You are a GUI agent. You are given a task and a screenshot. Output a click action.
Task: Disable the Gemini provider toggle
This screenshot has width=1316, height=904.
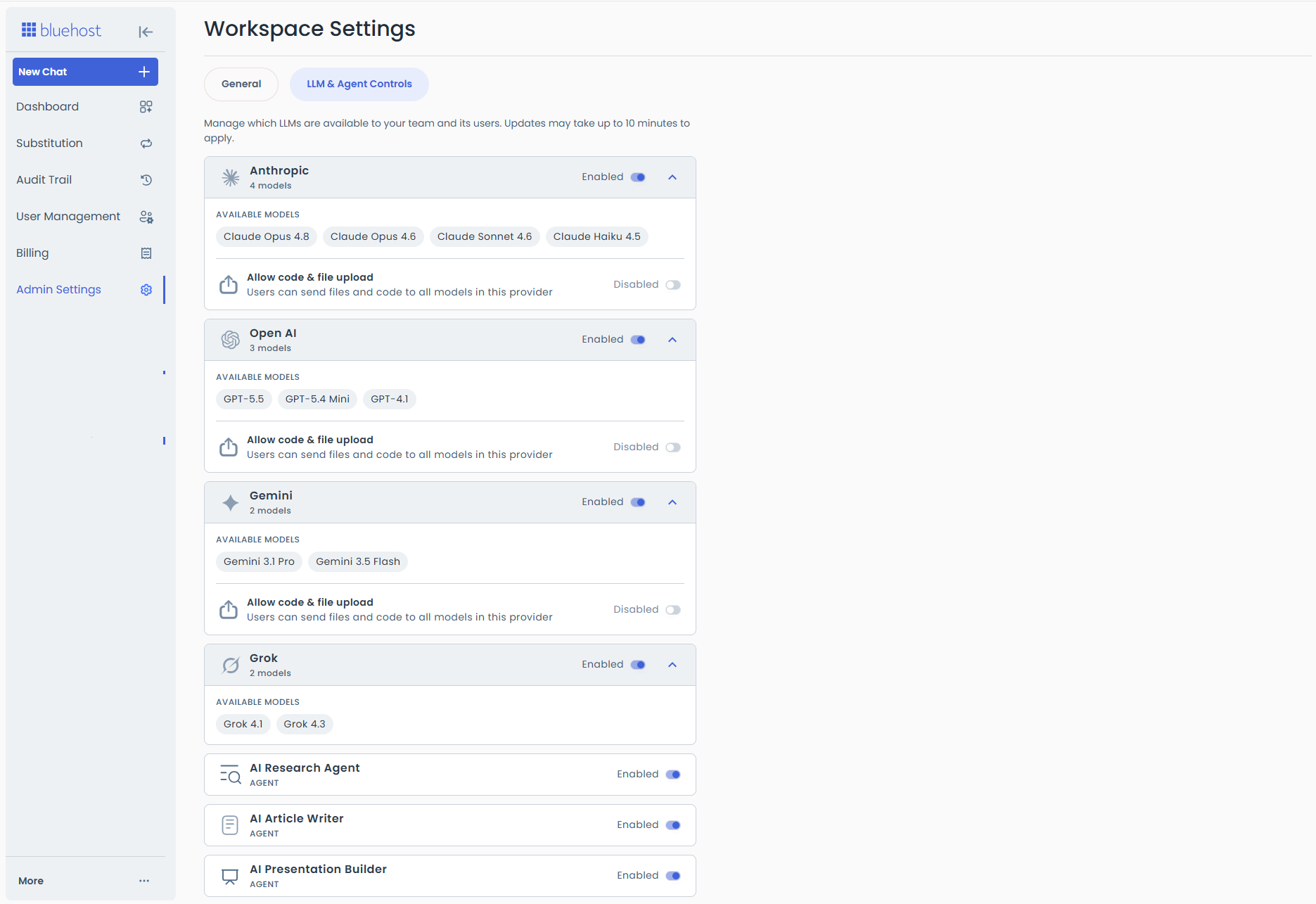pos(638,502)
